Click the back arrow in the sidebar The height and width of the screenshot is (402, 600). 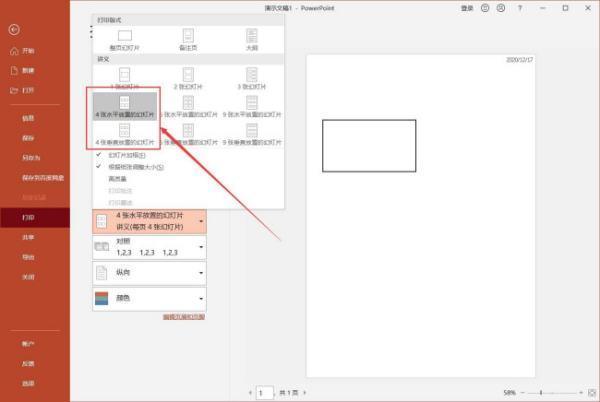(x=13, y=30)
